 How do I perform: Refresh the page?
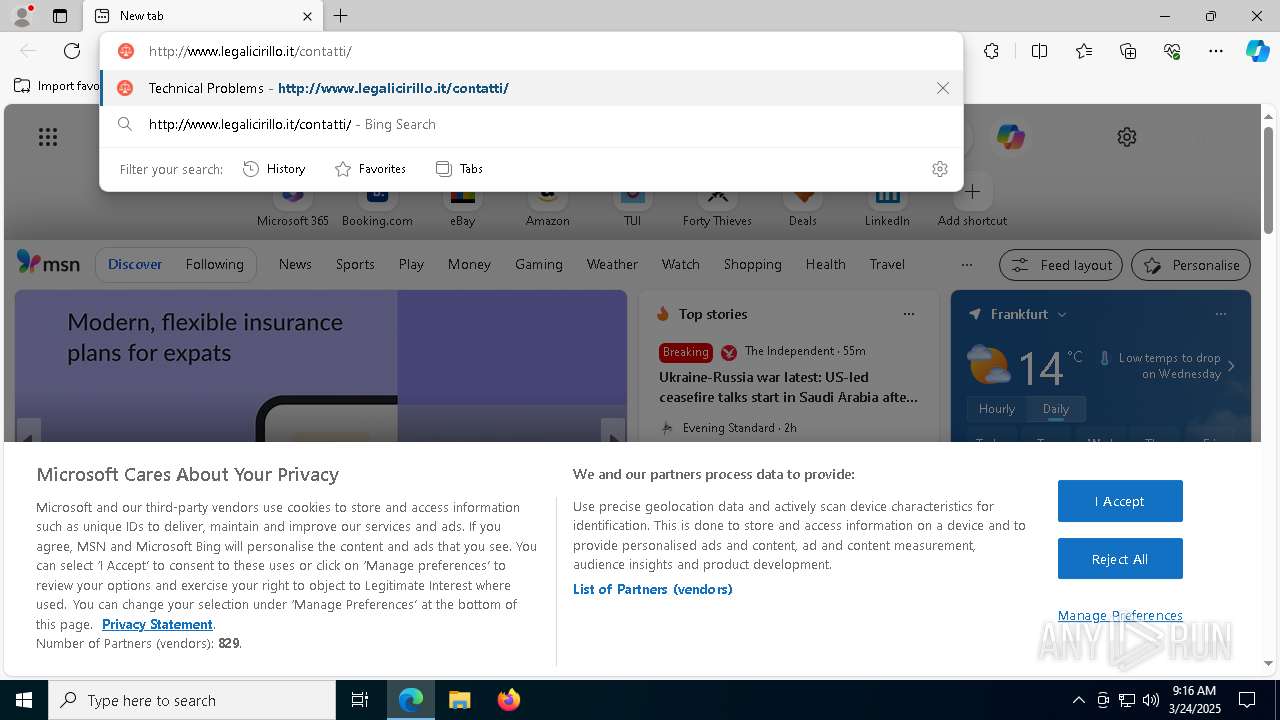[72, 51]
